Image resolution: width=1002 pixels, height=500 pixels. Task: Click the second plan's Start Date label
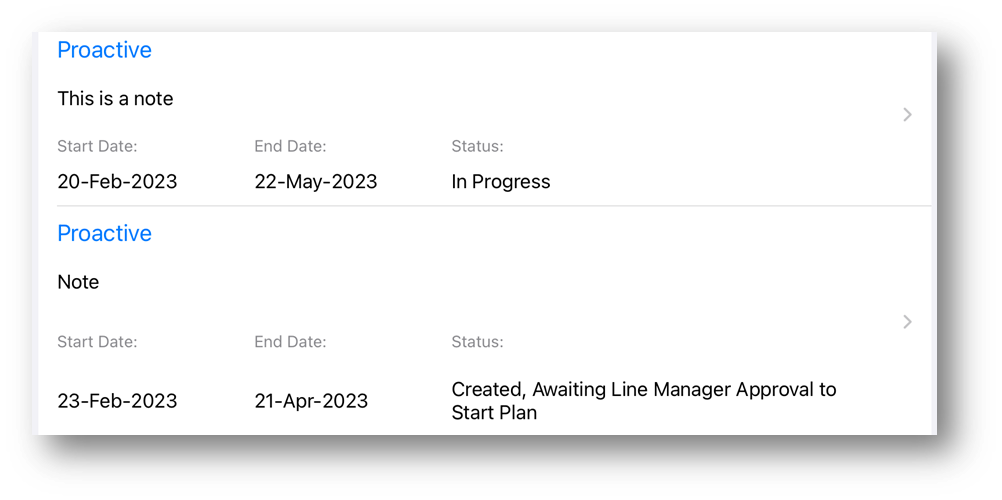click(x=97, y=342)
